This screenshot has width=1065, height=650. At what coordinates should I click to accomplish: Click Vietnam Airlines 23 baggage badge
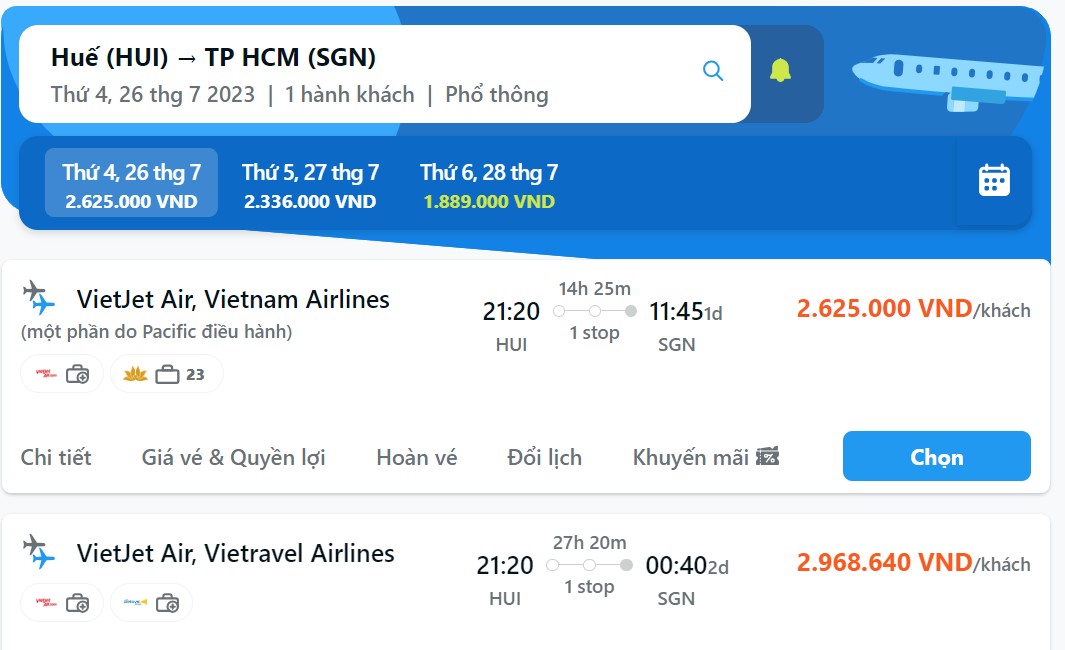pos(166,374)
